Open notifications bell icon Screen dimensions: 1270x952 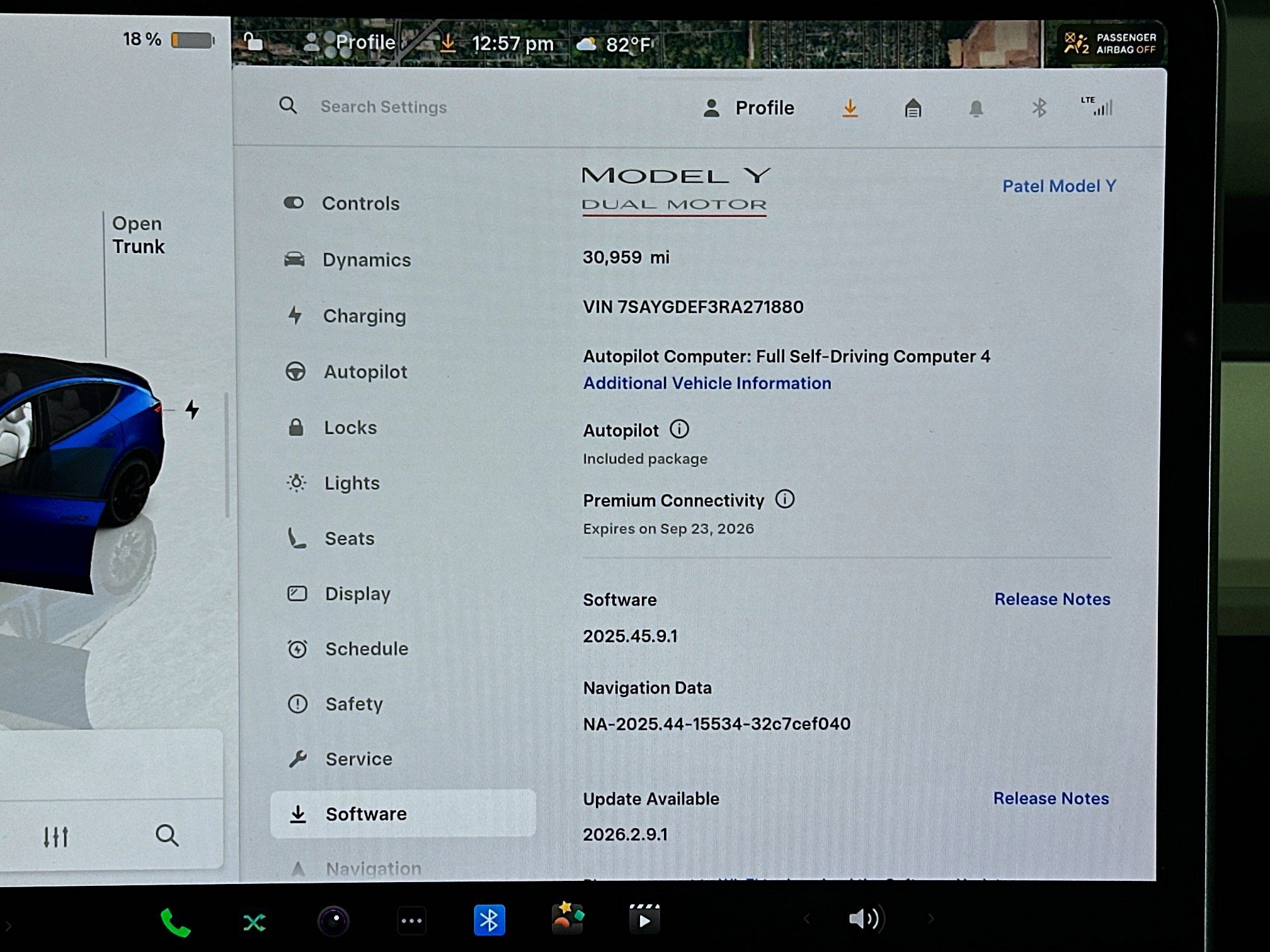[x=976, y=109]
